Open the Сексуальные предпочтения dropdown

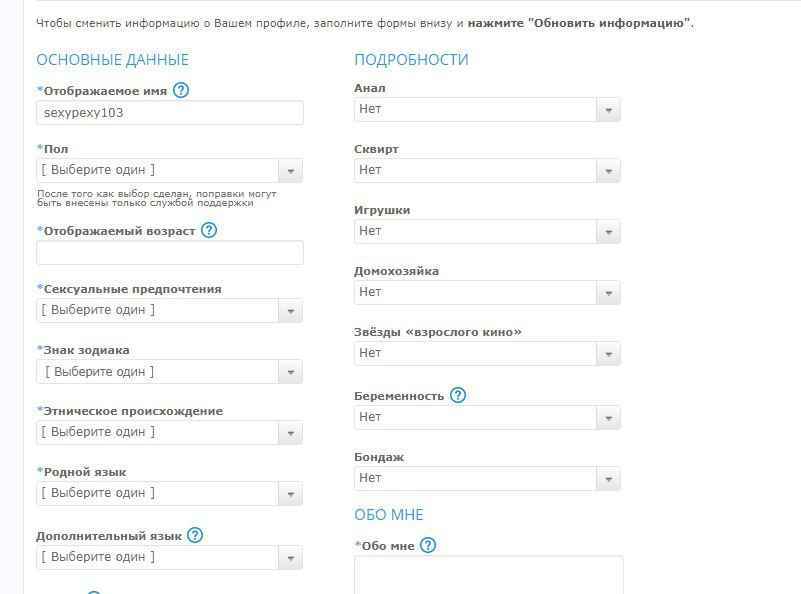(x=290, y=310)
